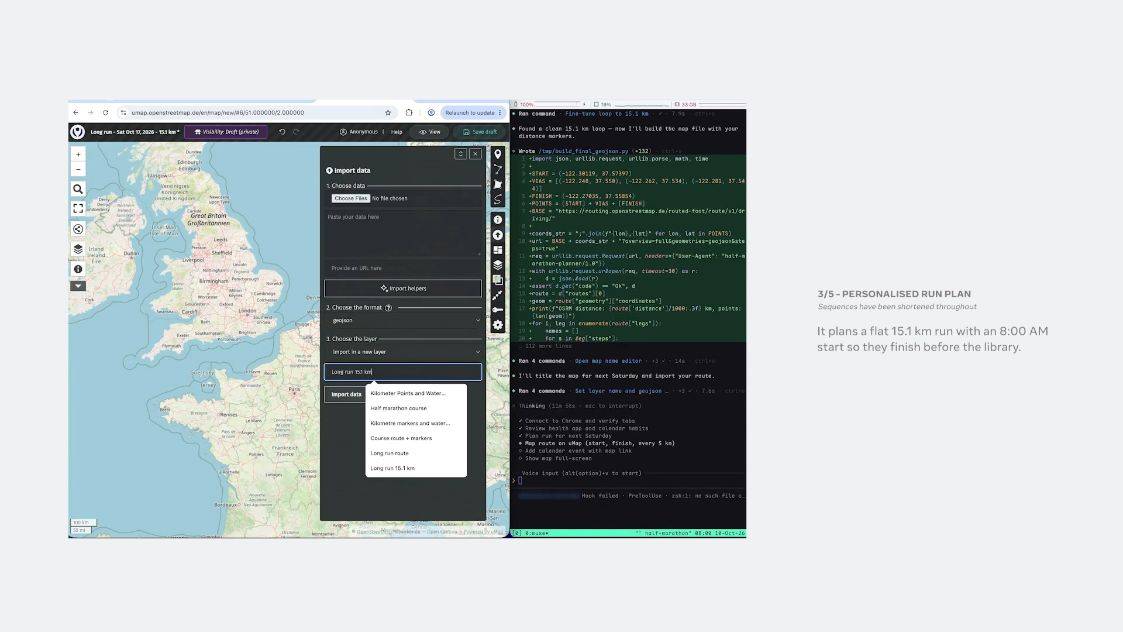Image resolution: width=1123 pixels, height=632 pixels.
Task: Zoom out on the uMap map
Action: pos(78,170)
